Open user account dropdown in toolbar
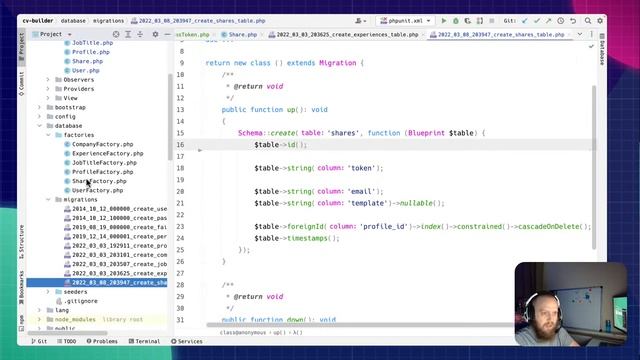The height and width of the screenshot is (360, 640). pos(360,21)
